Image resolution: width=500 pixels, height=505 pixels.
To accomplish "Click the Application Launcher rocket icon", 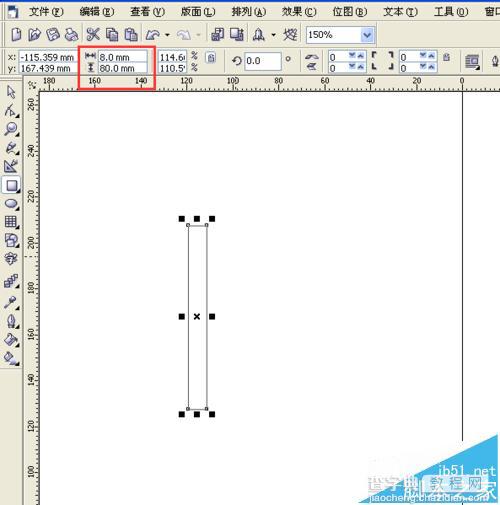I will [259, 34].
